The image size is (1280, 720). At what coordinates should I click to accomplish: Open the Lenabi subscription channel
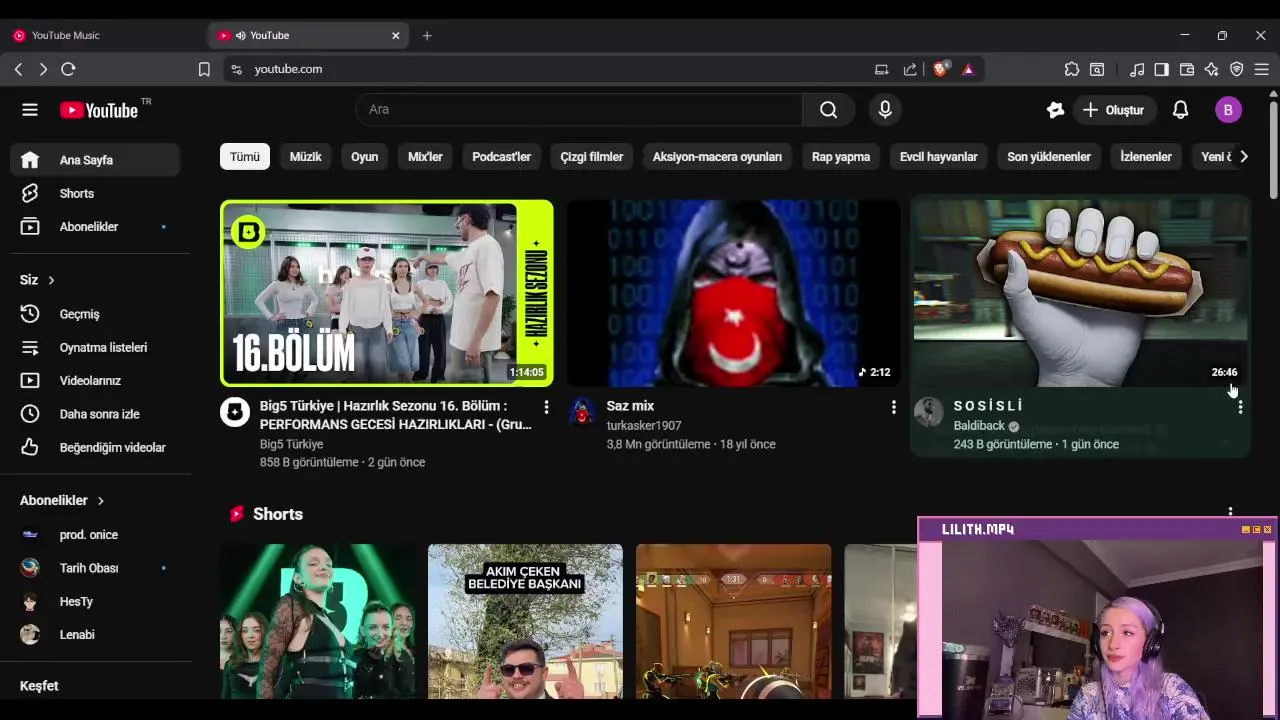[x=95, y=635]
